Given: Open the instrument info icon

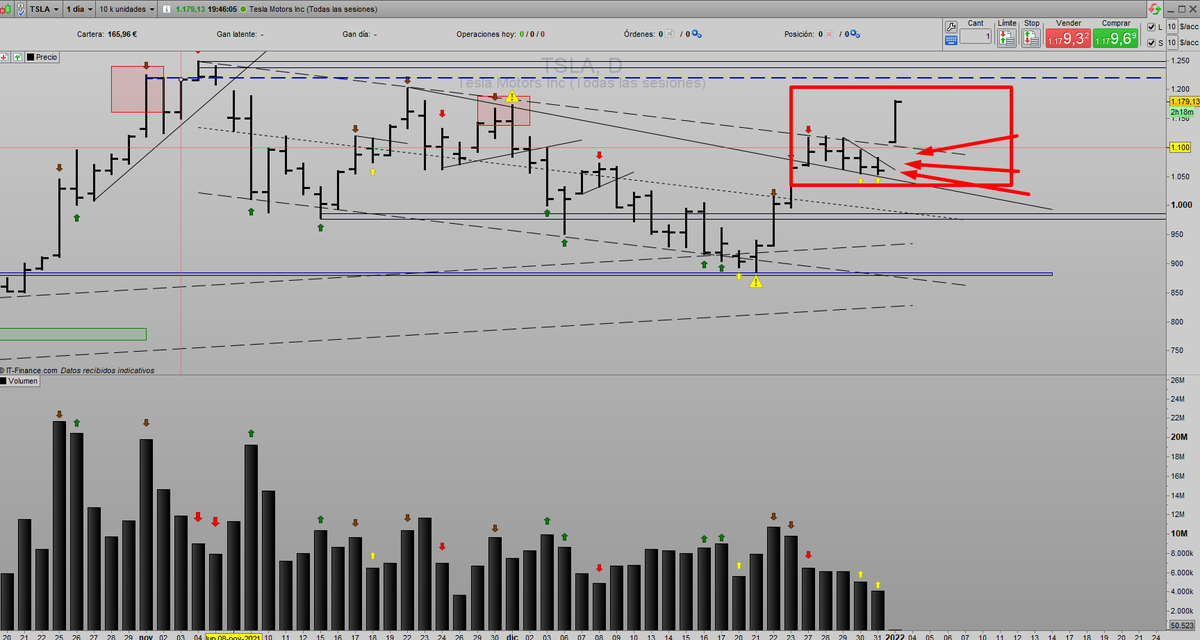Looking at the screenshot, I should [x=166, y=9].
